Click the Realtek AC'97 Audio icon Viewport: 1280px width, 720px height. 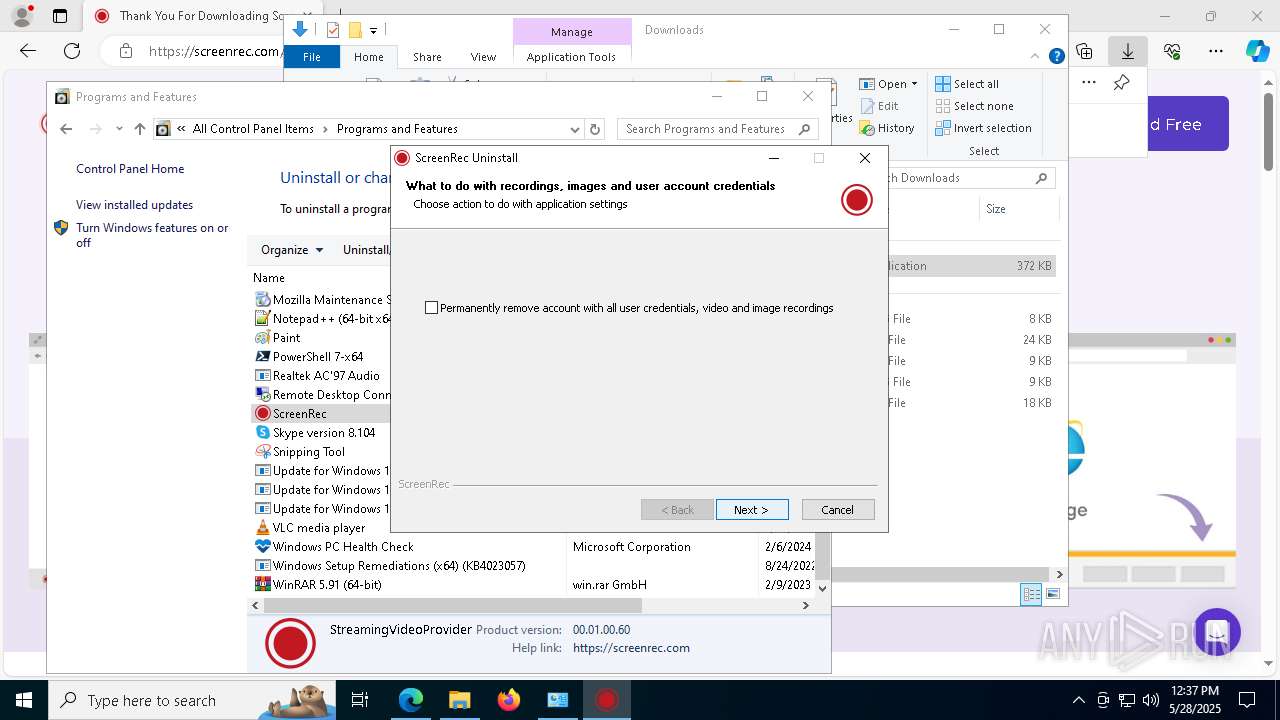point(263,376)
